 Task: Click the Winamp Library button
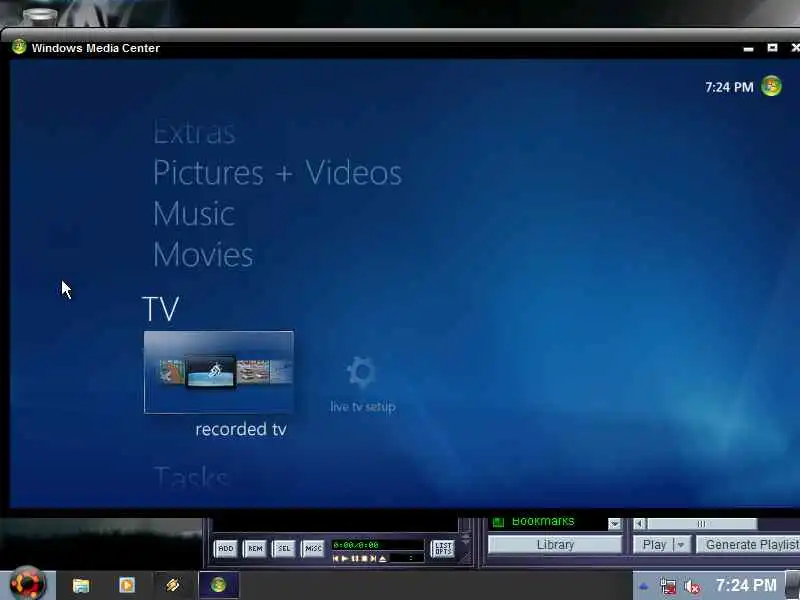point(555,544)
